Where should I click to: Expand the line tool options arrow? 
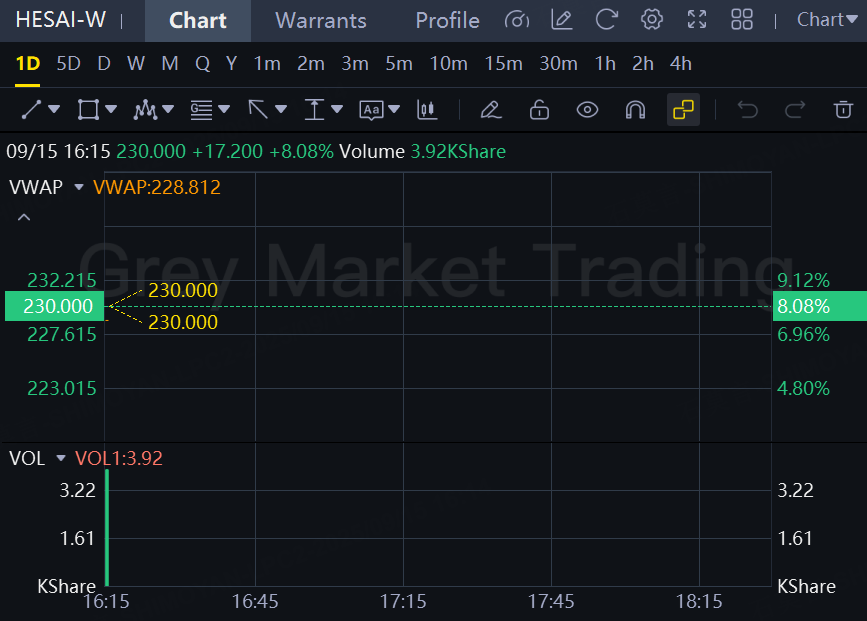click(x=54, y=109)
